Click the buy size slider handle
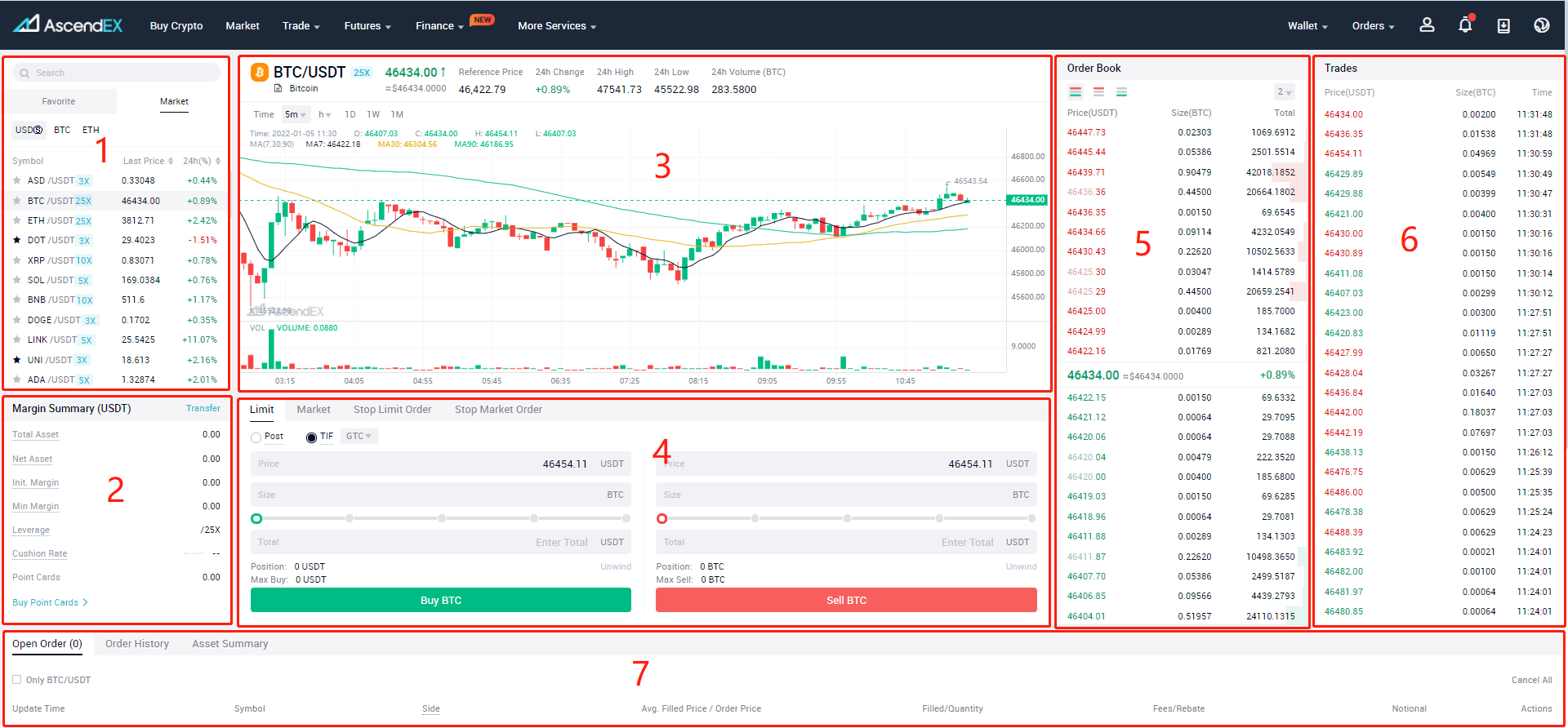This screenshot has height=728, width=1568. pos(256,518)
